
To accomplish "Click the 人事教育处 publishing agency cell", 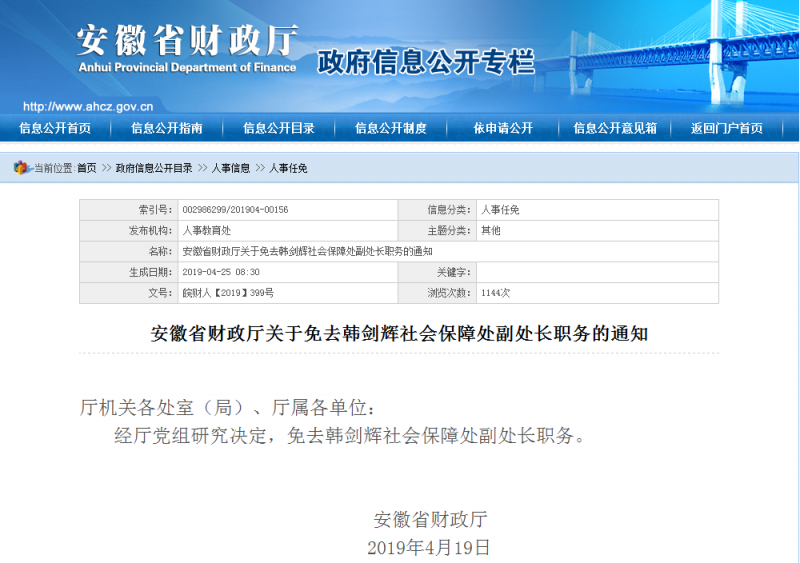I will click(x=207, y=231).
